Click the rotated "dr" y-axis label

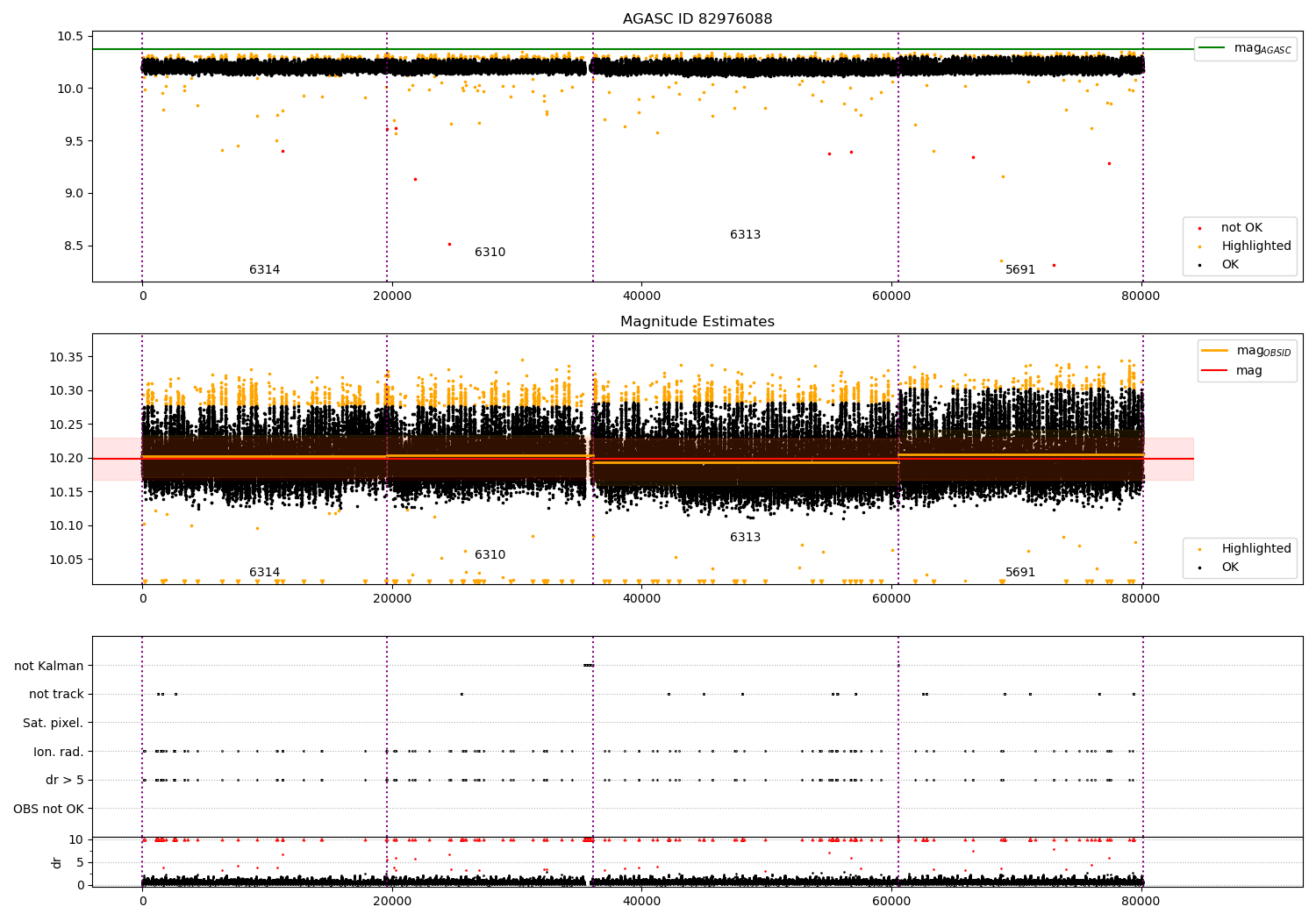57,862
